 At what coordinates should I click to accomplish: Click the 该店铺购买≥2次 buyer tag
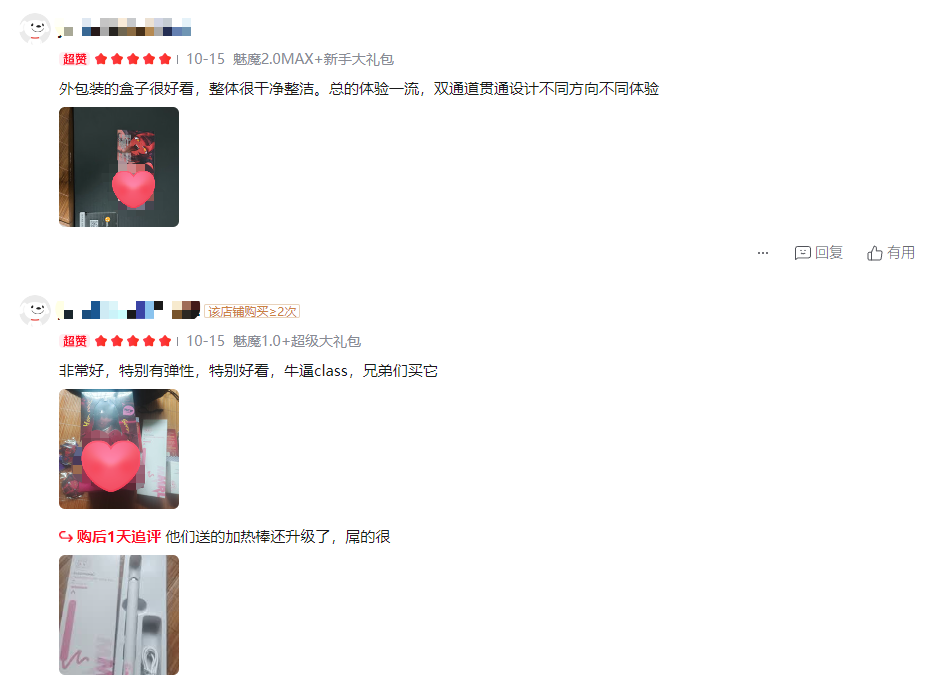tap(252, 311)
